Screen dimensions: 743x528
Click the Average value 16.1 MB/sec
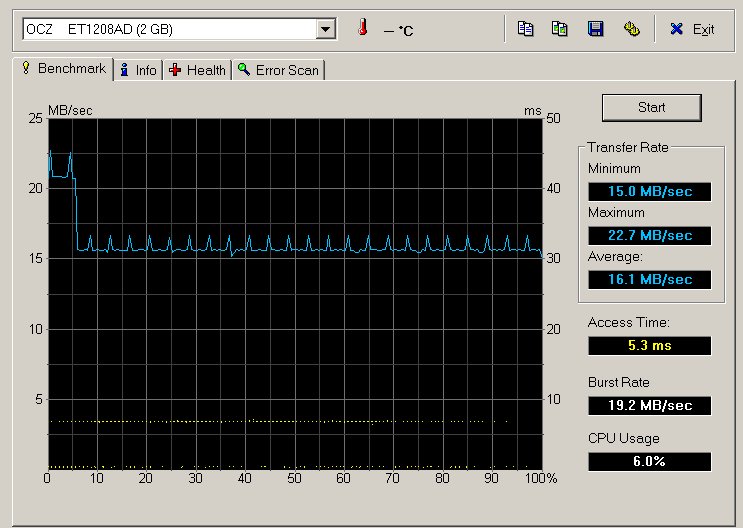pyautogui.click(x=650, y=280)
